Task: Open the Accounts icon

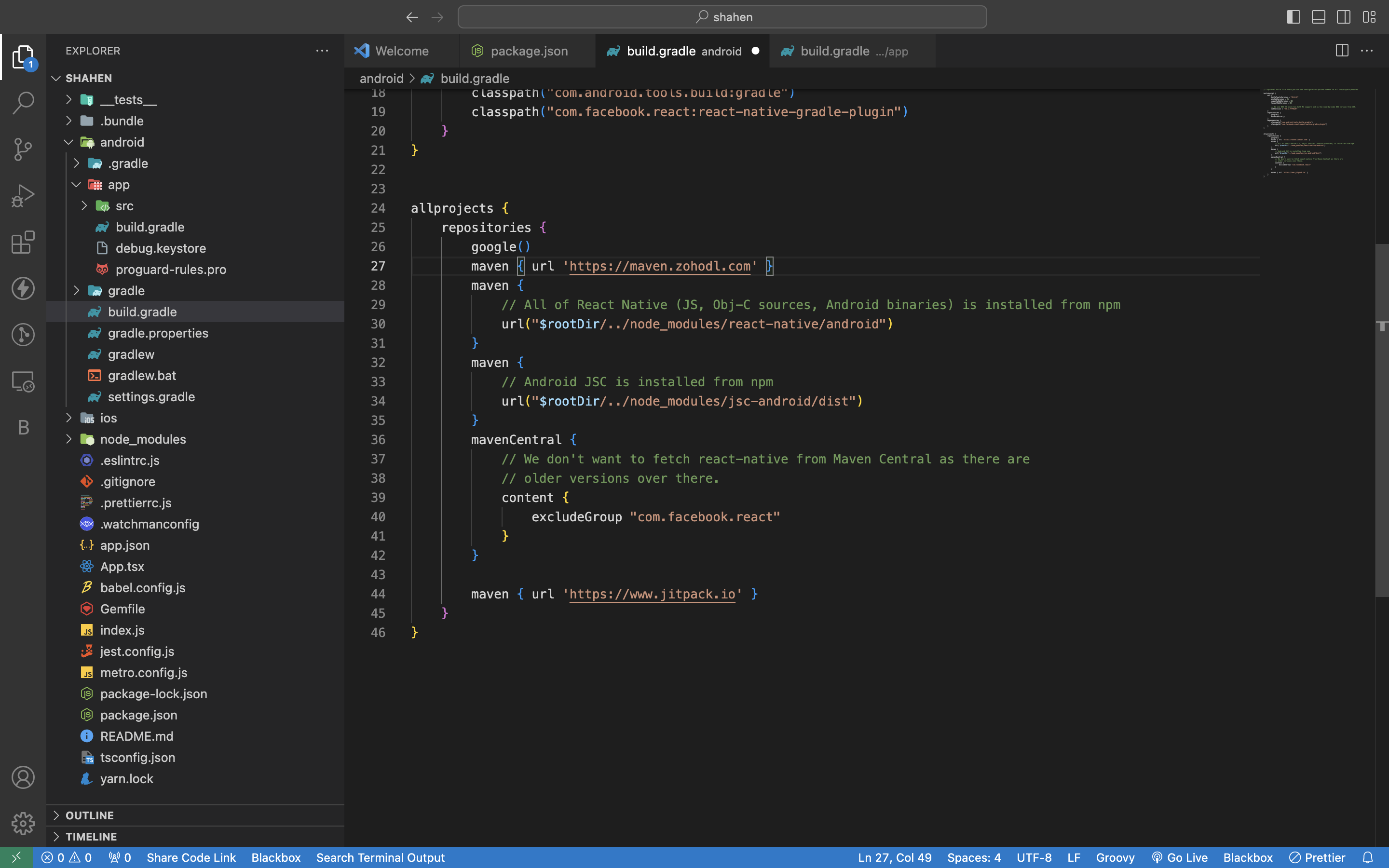Action: tap(23, 777)
